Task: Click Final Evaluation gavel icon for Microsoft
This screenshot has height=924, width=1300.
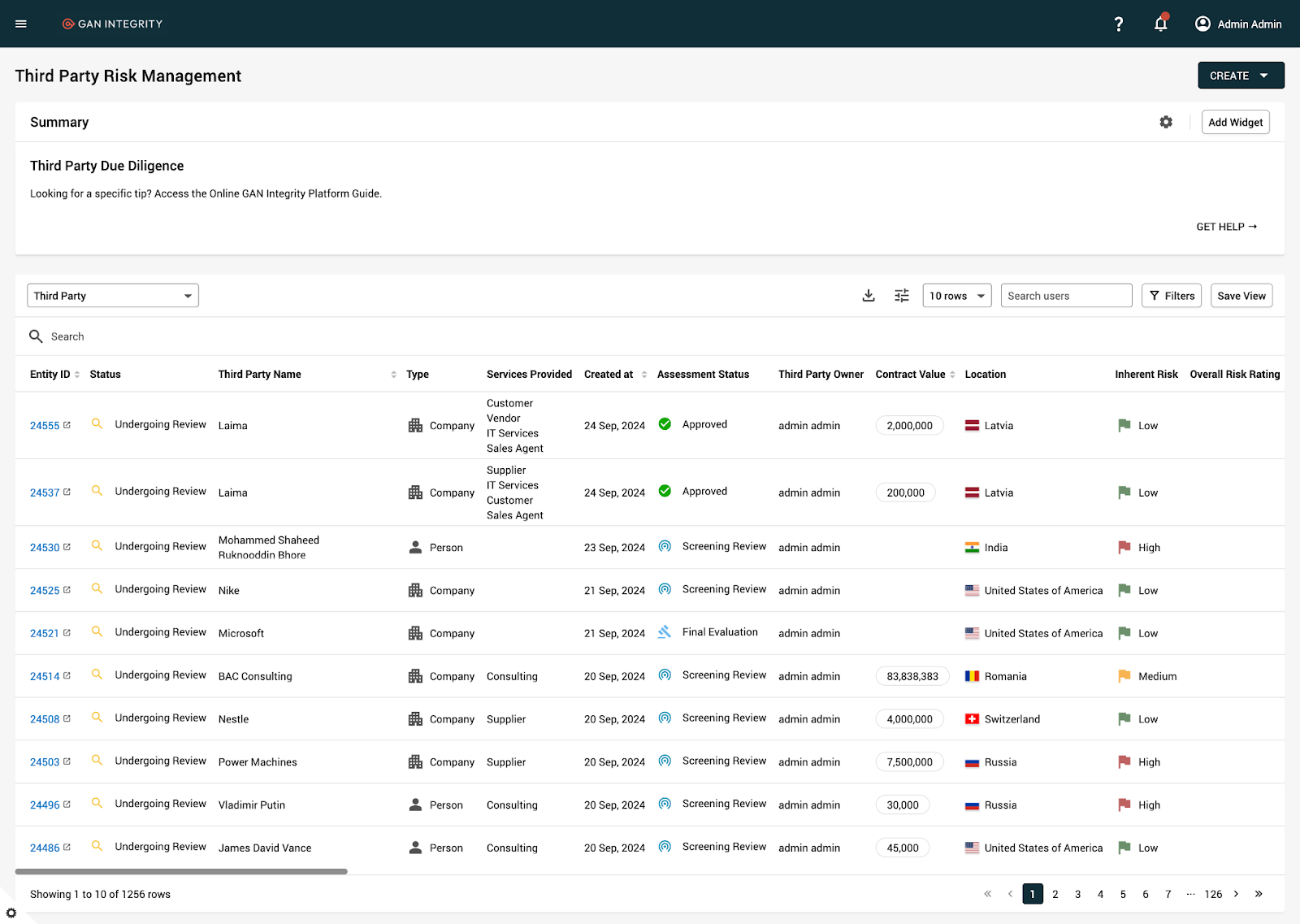Action: [x=665, y=632]
